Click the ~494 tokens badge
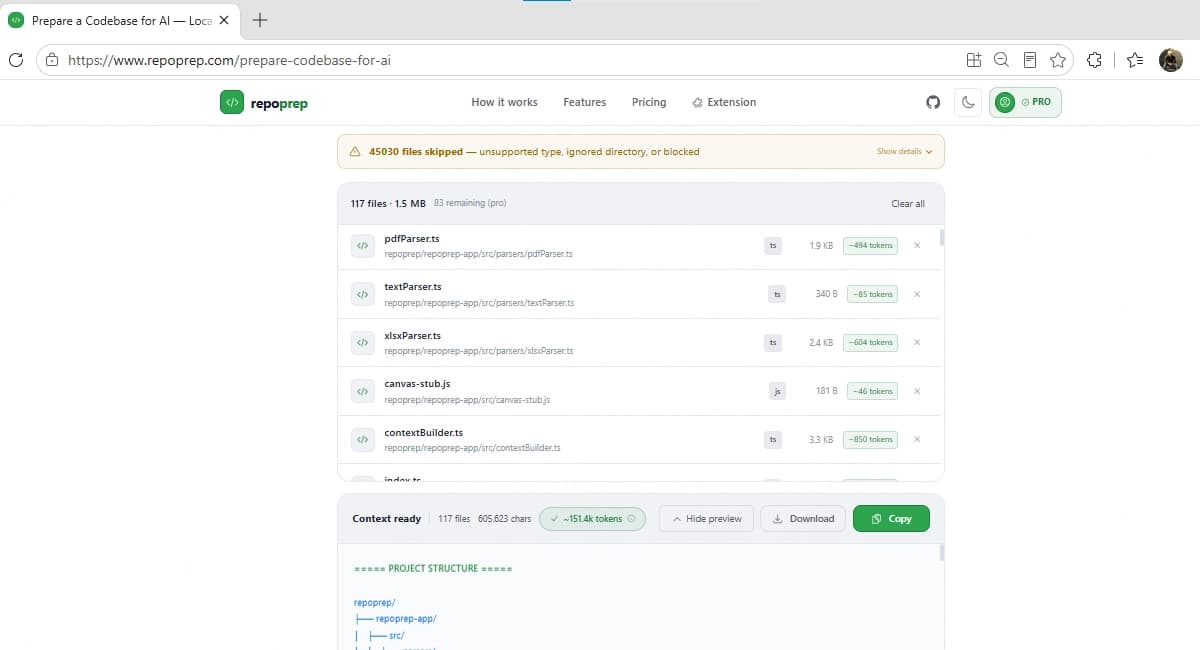The image size is (1200, 650). coord(870,245)
